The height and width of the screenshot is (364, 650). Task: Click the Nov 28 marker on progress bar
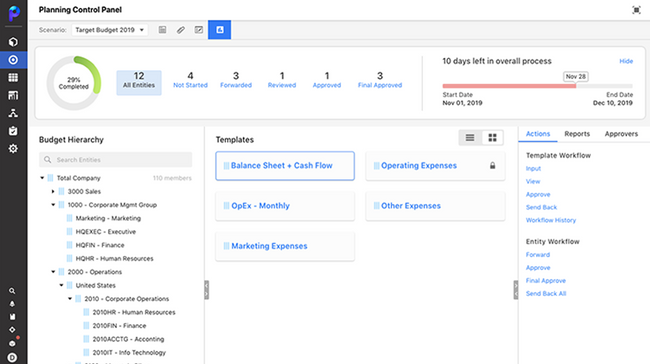[575, 77]
